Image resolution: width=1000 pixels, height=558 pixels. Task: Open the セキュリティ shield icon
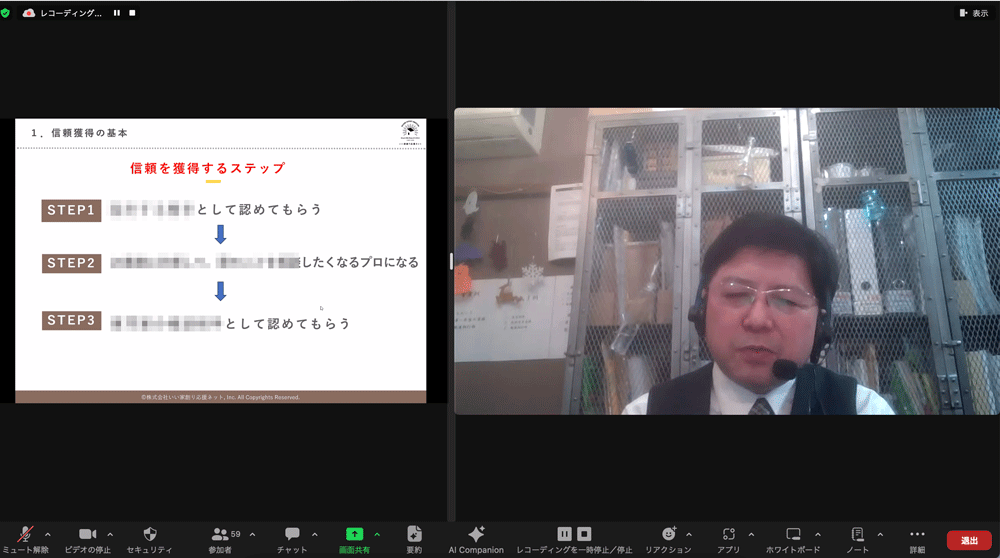coord(150,535)
